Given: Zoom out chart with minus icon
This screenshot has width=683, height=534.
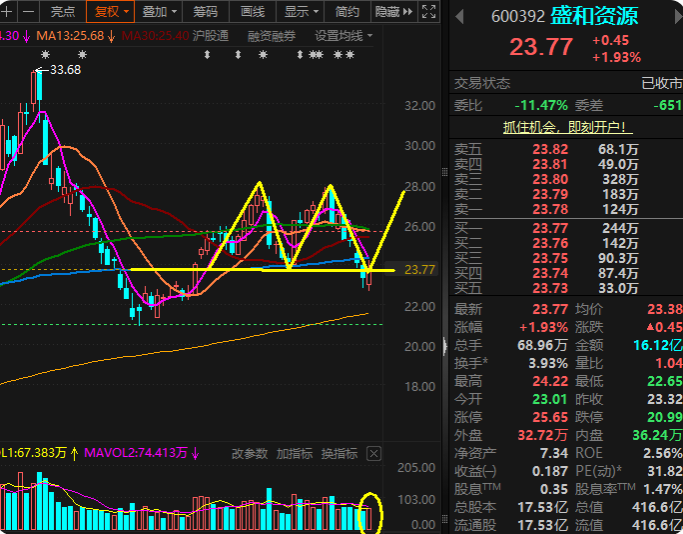Looking at the screenshot, I should (28, 11).
